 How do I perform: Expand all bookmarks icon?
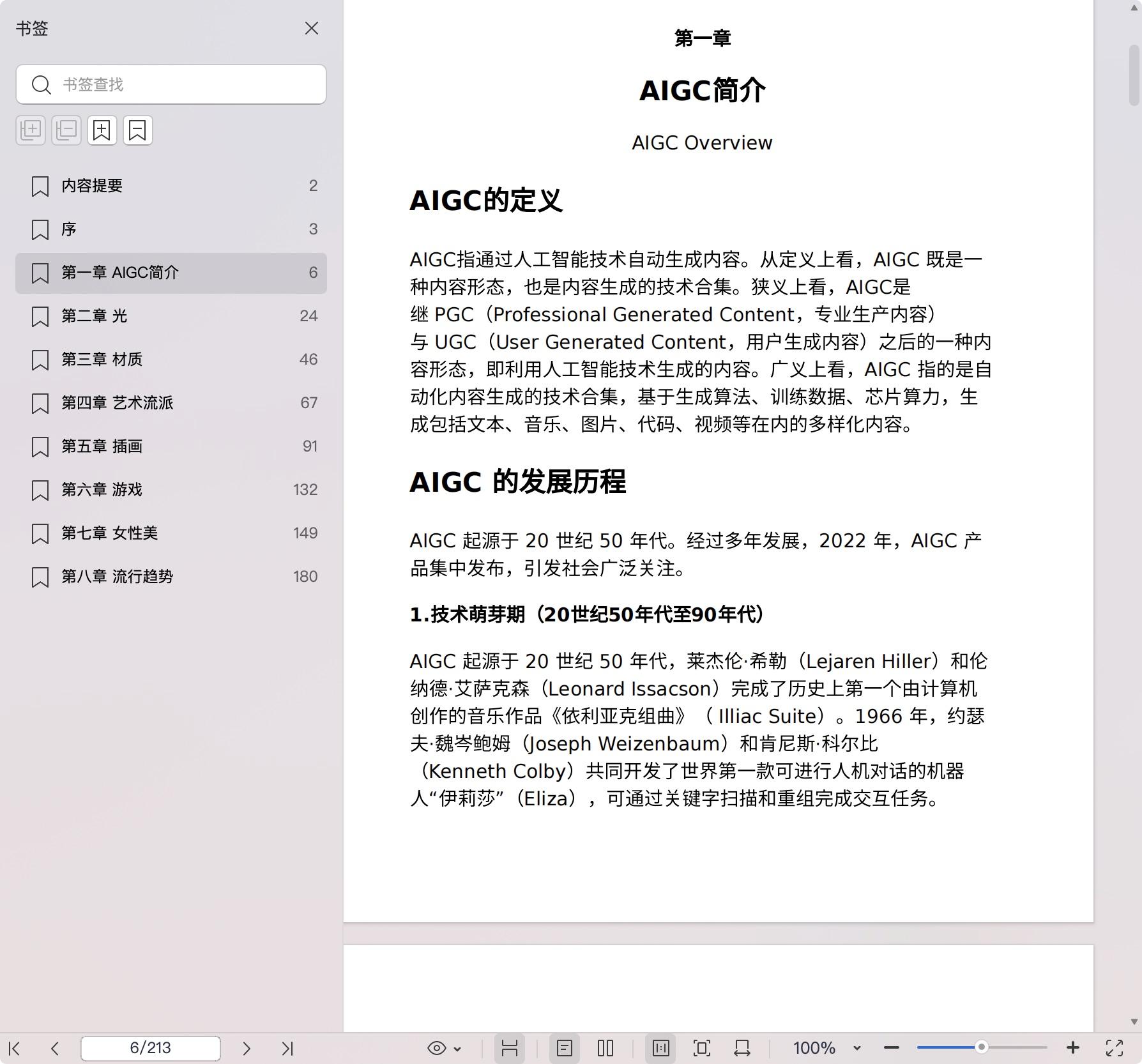pos(31,130)
